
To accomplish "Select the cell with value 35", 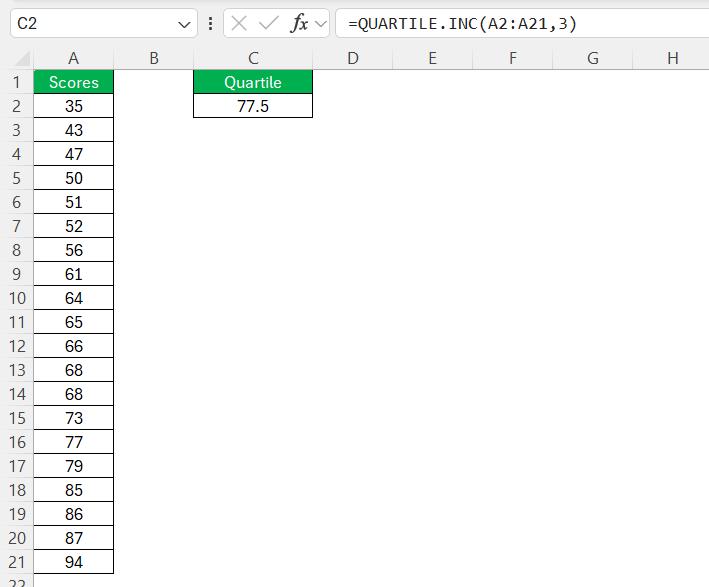I will [73, 106].
